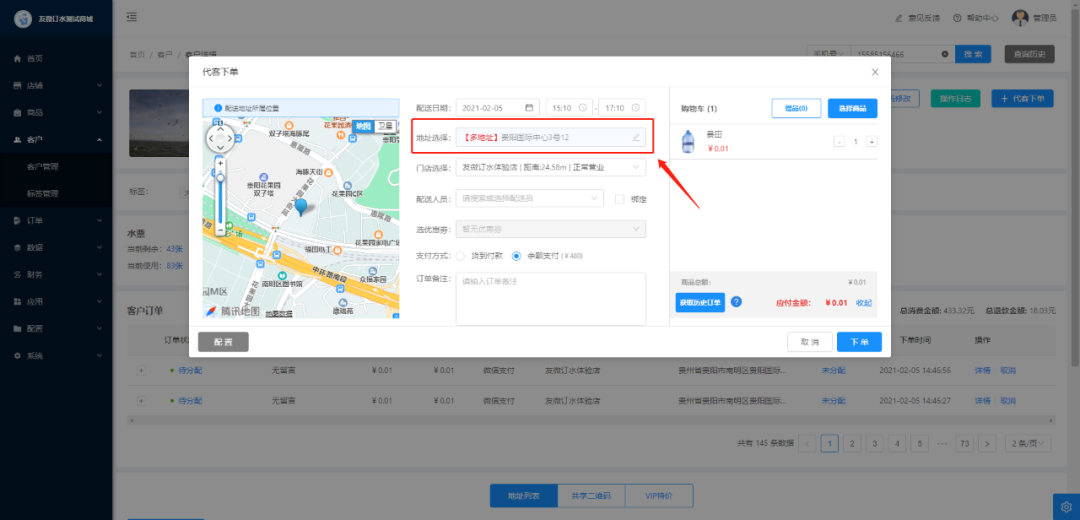Open 首页 home in the sidebar
1080x520 pixels.
pyautogui.click(x=56, y=59)
